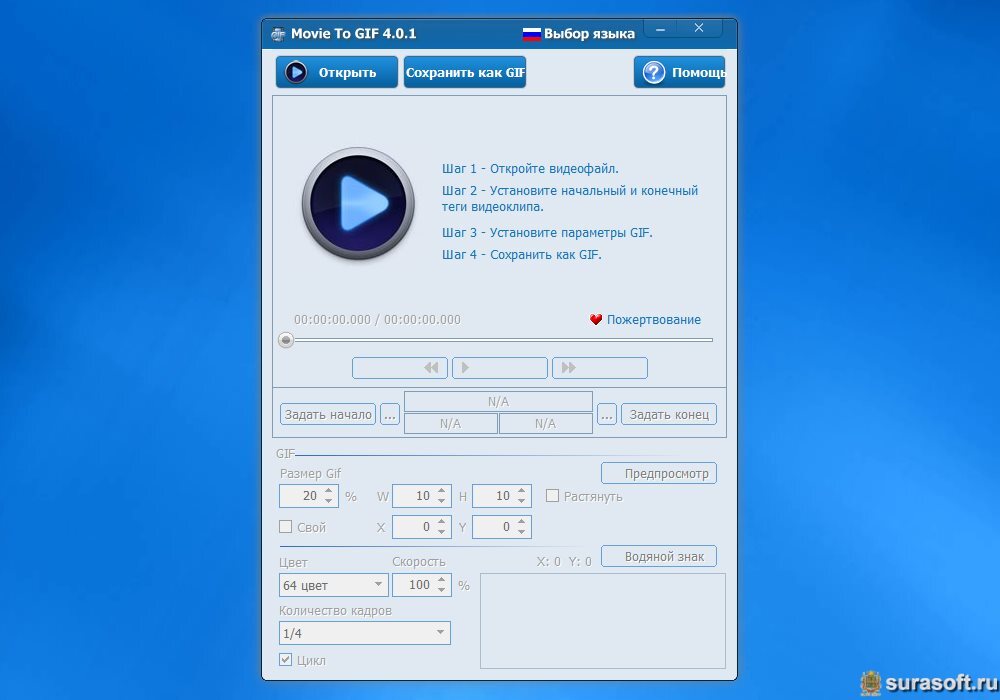Click the rewind playback button
Viewport: 1000px width, 700px height.
pyautogui.click(x=400, y=368)
